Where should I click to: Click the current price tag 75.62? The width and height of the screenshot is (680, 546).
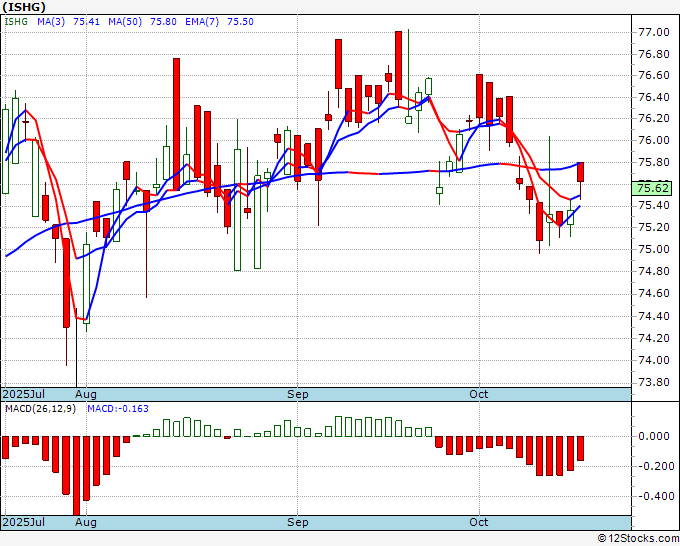(x=653, y=188)
